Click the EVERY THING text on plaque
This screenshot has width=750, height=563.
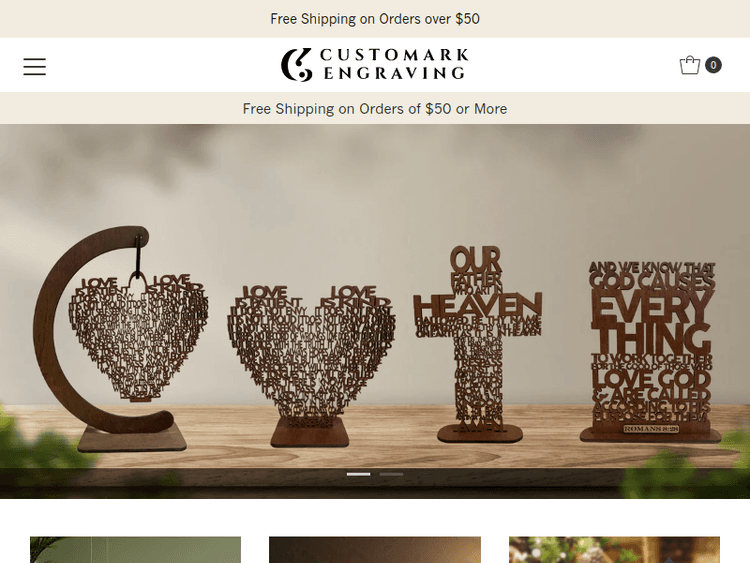[x=651, y=321]
